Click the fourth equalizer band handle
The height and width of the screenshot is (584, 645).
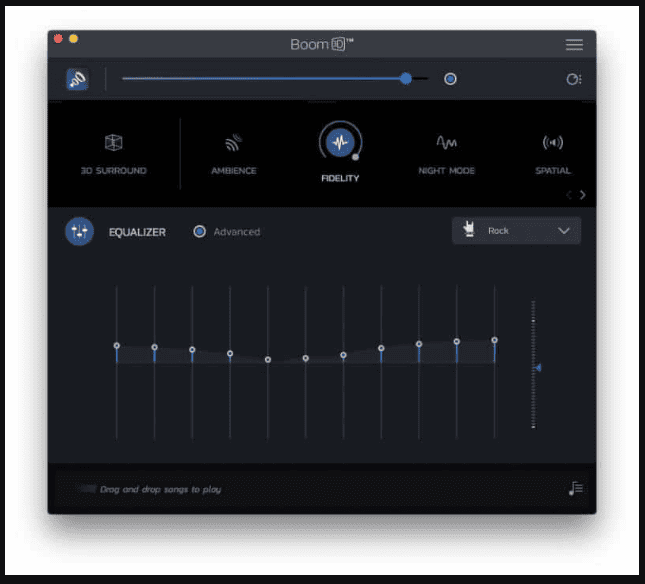tap(230, 353)
